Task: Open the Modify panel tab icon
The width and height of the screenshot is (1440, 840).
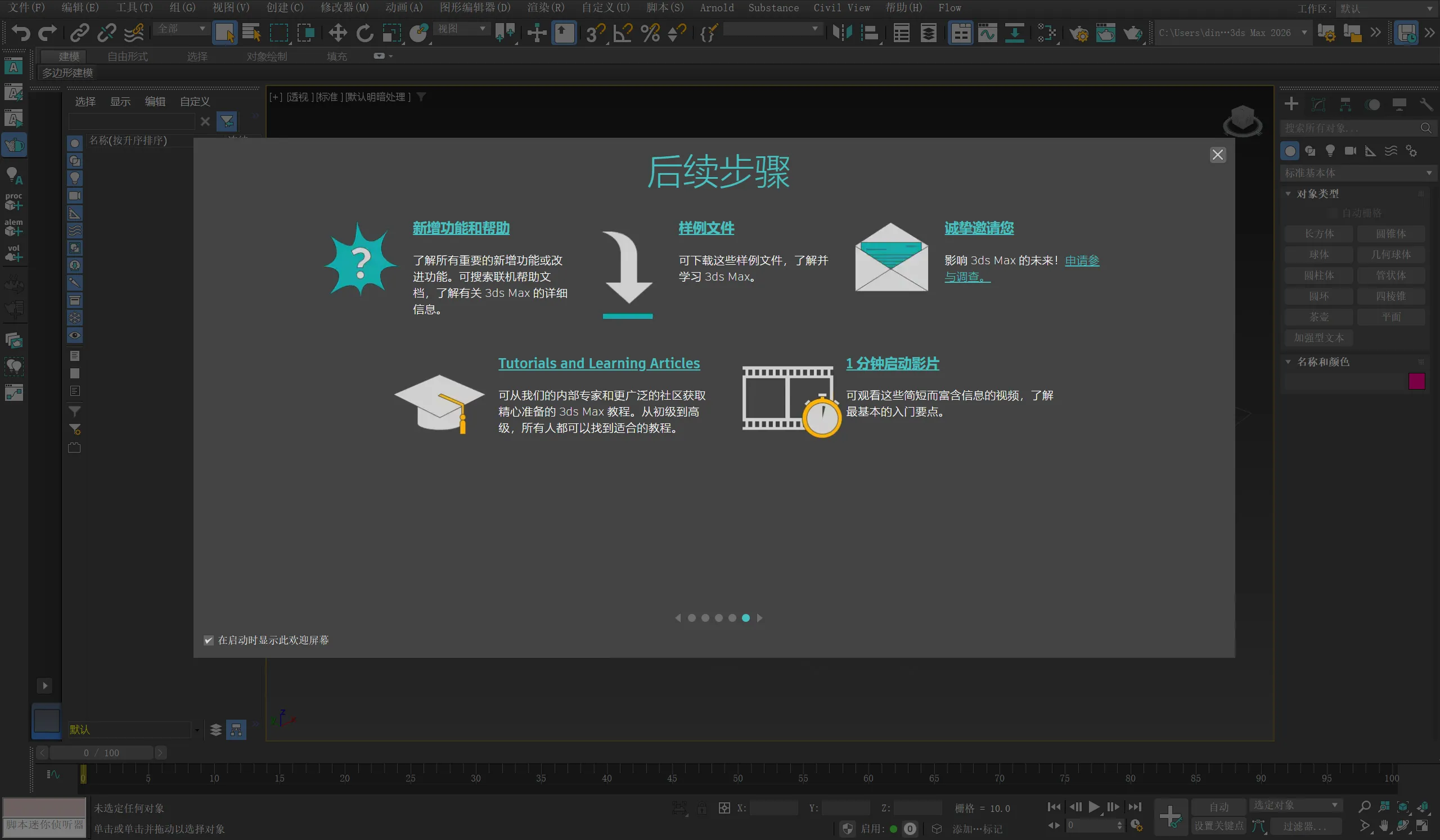Action: (x=1318, y=104)
